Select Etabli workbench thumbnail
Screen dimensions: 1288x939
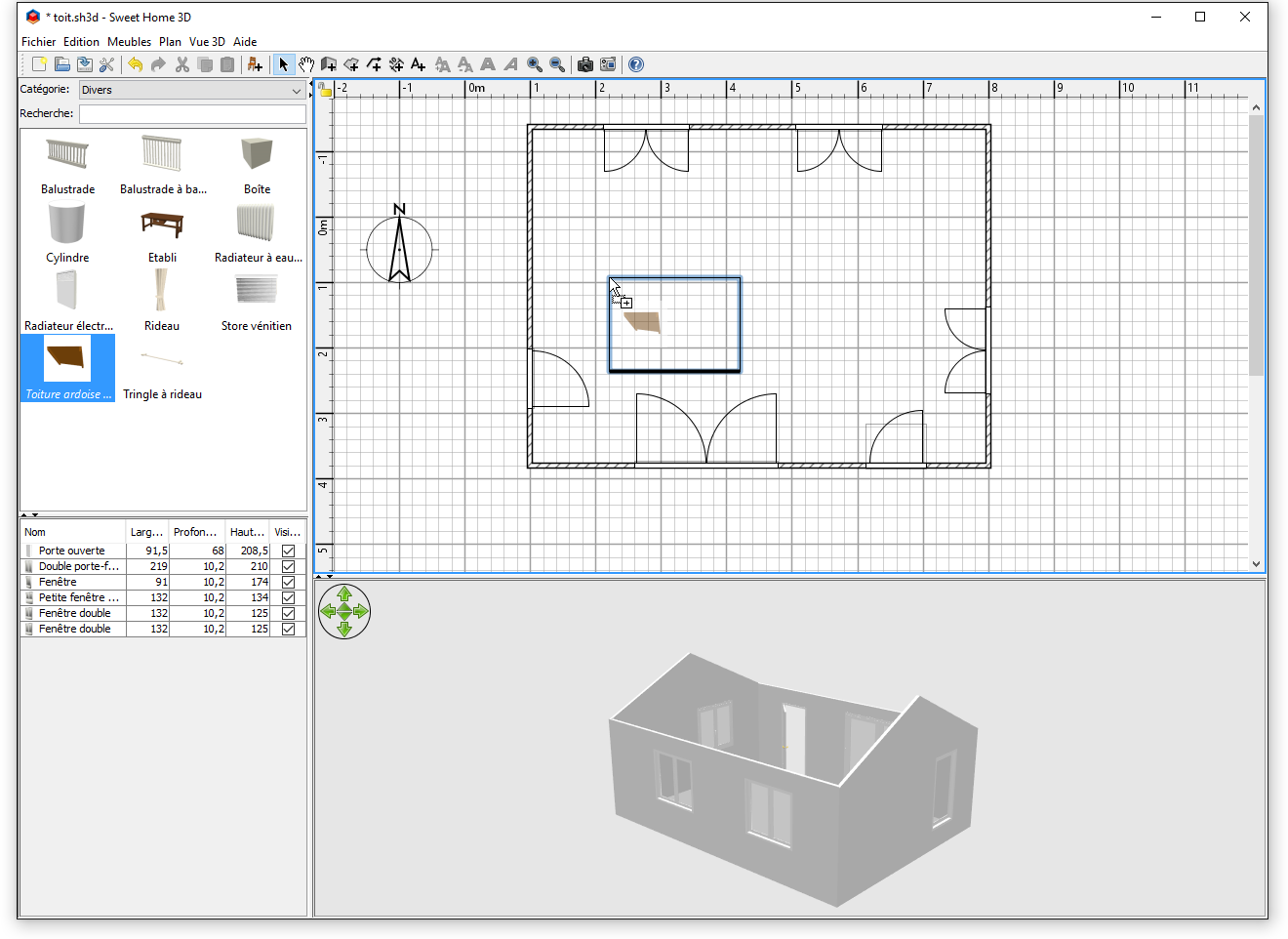click(x=162, y=225)
